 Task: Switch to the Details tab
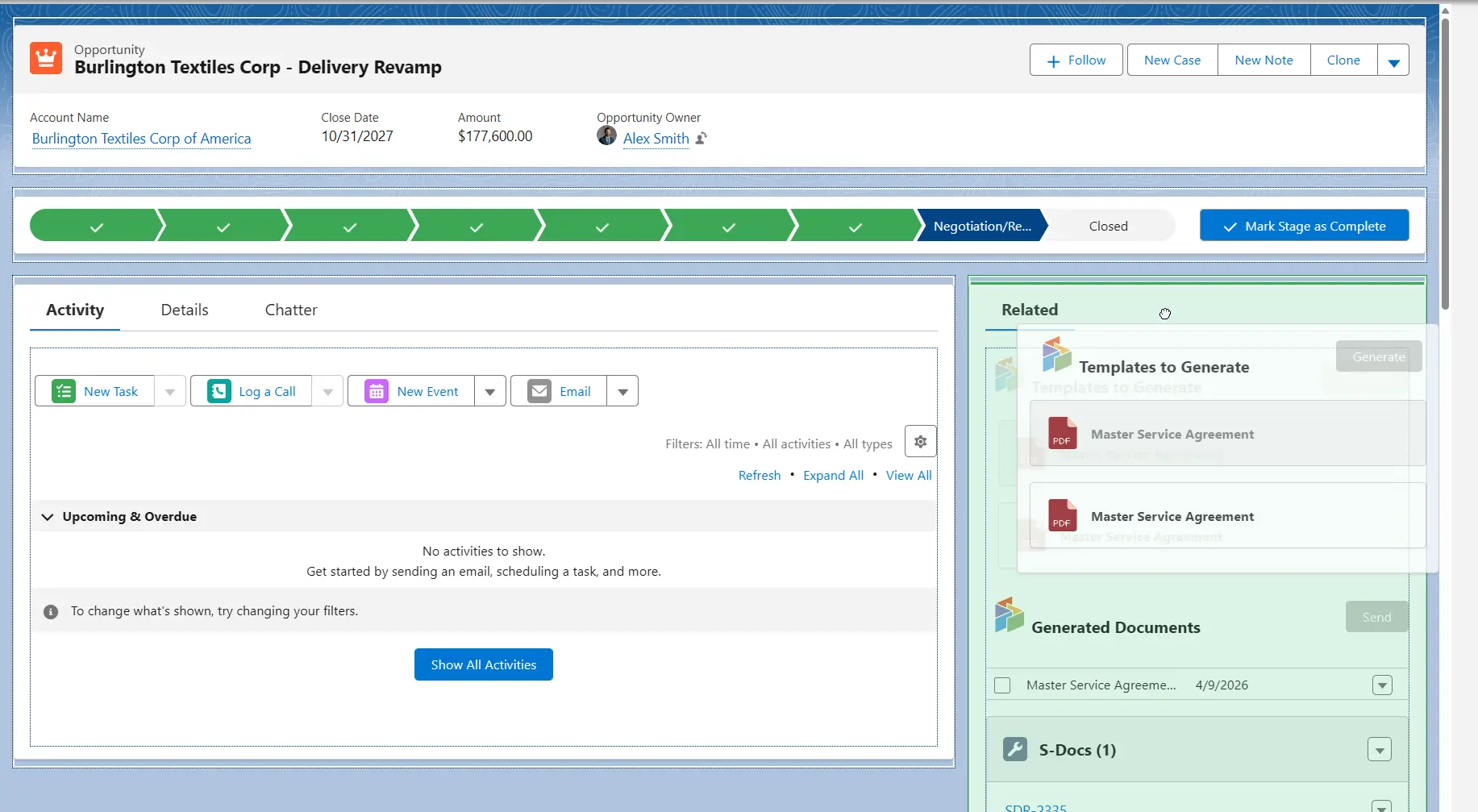[x=185, y=310]
